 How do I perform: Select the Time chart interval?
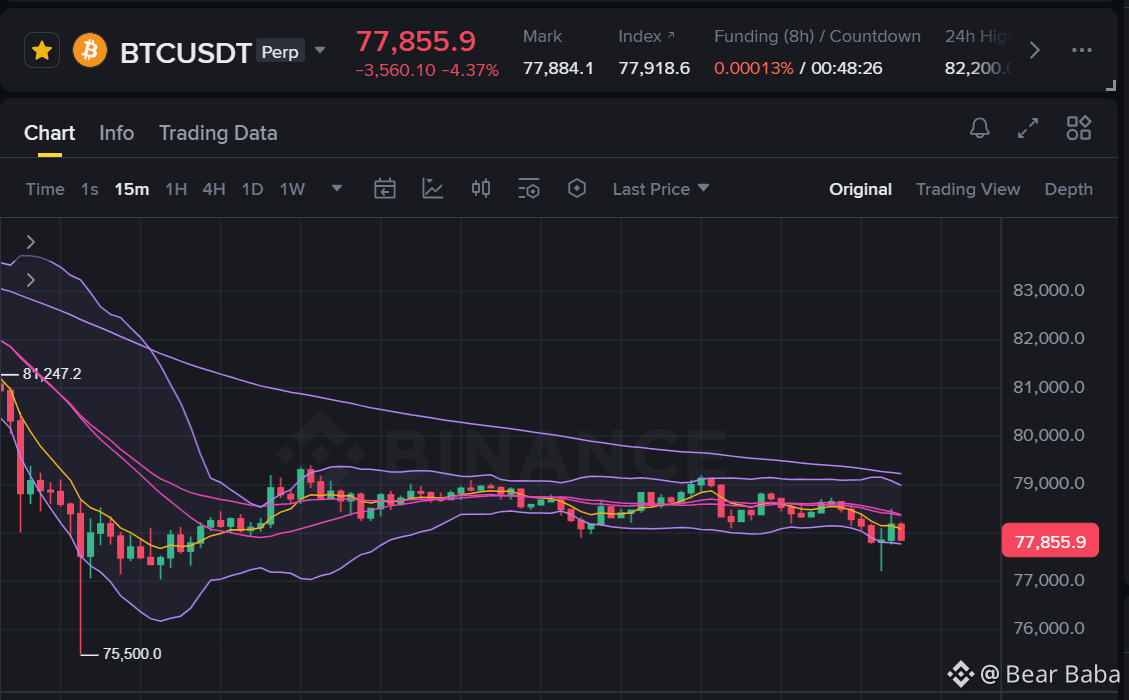(45, 189)
